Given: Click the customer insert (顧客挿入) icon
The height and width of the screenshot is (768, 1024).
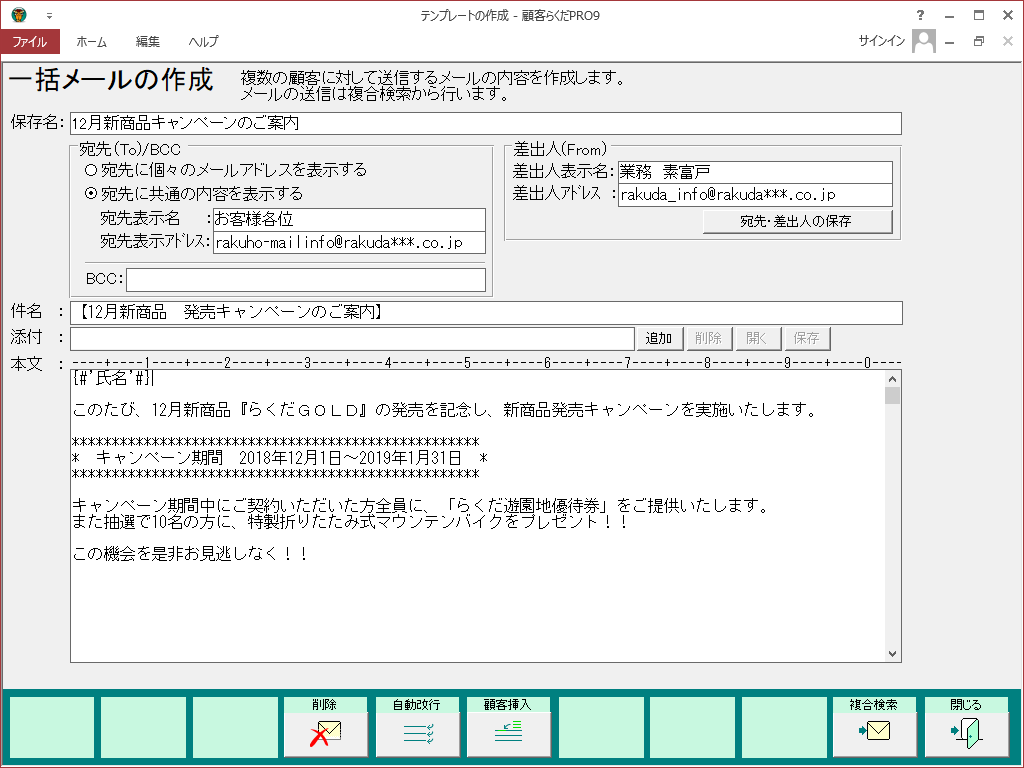Looking at the screenshot, I should 509,734.
